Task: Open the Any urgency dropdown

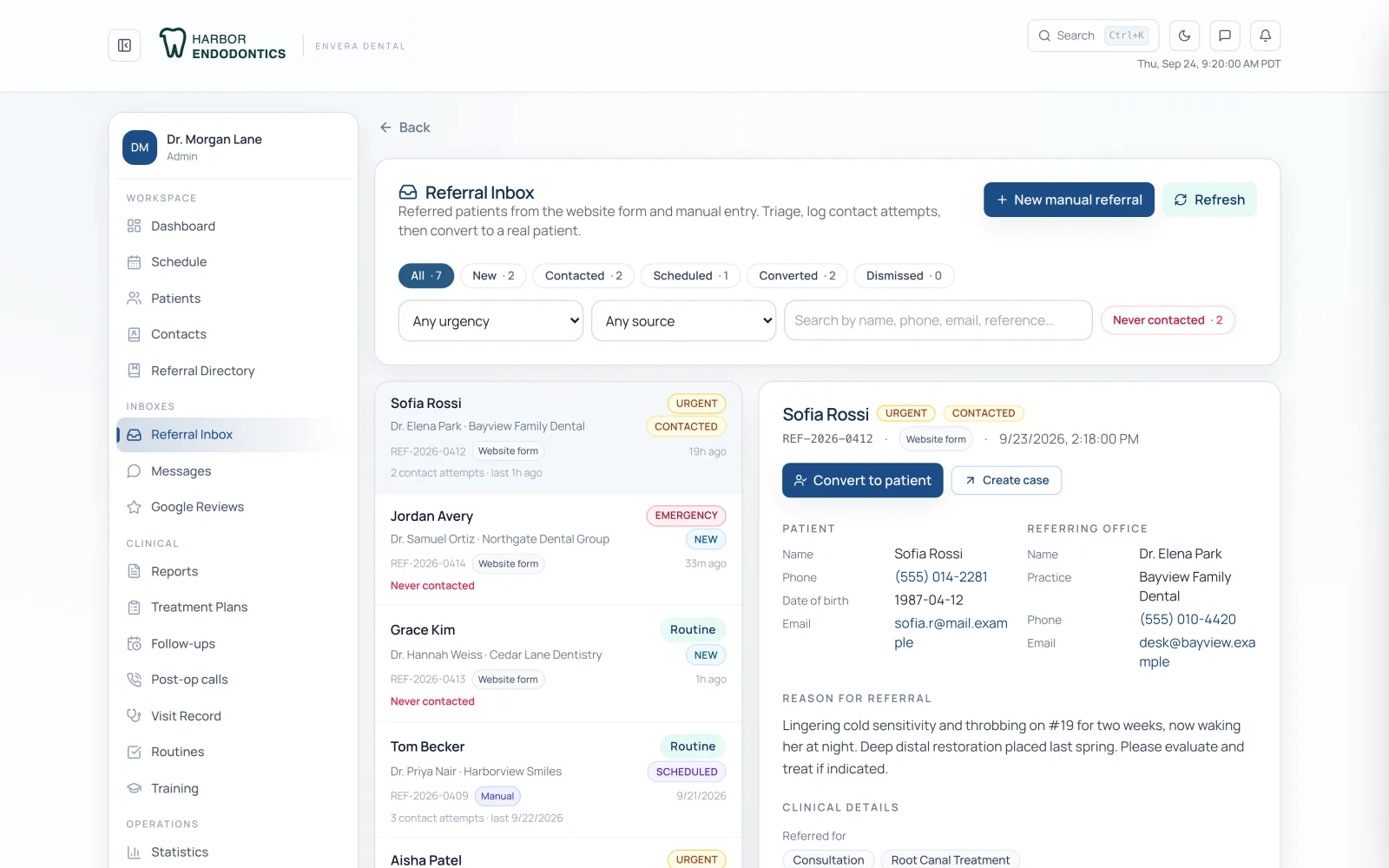Action: coord(490,321)
